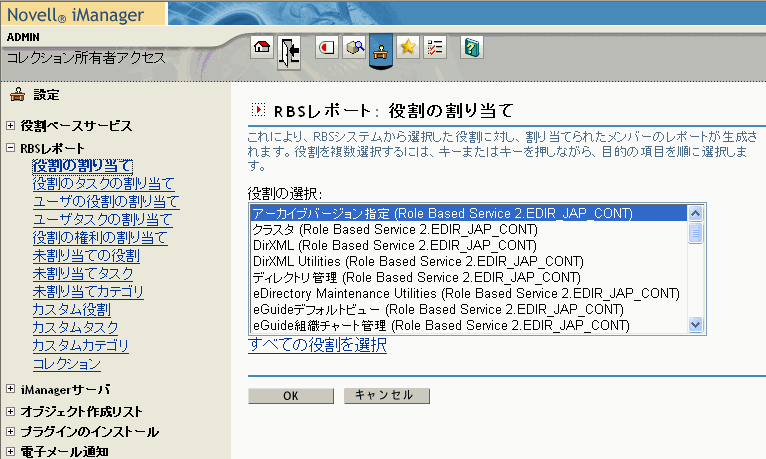Viewport: 766px width, 459px height.
Task: Select eGuide組織チャート管理 role in list
Action: point(468,325)
